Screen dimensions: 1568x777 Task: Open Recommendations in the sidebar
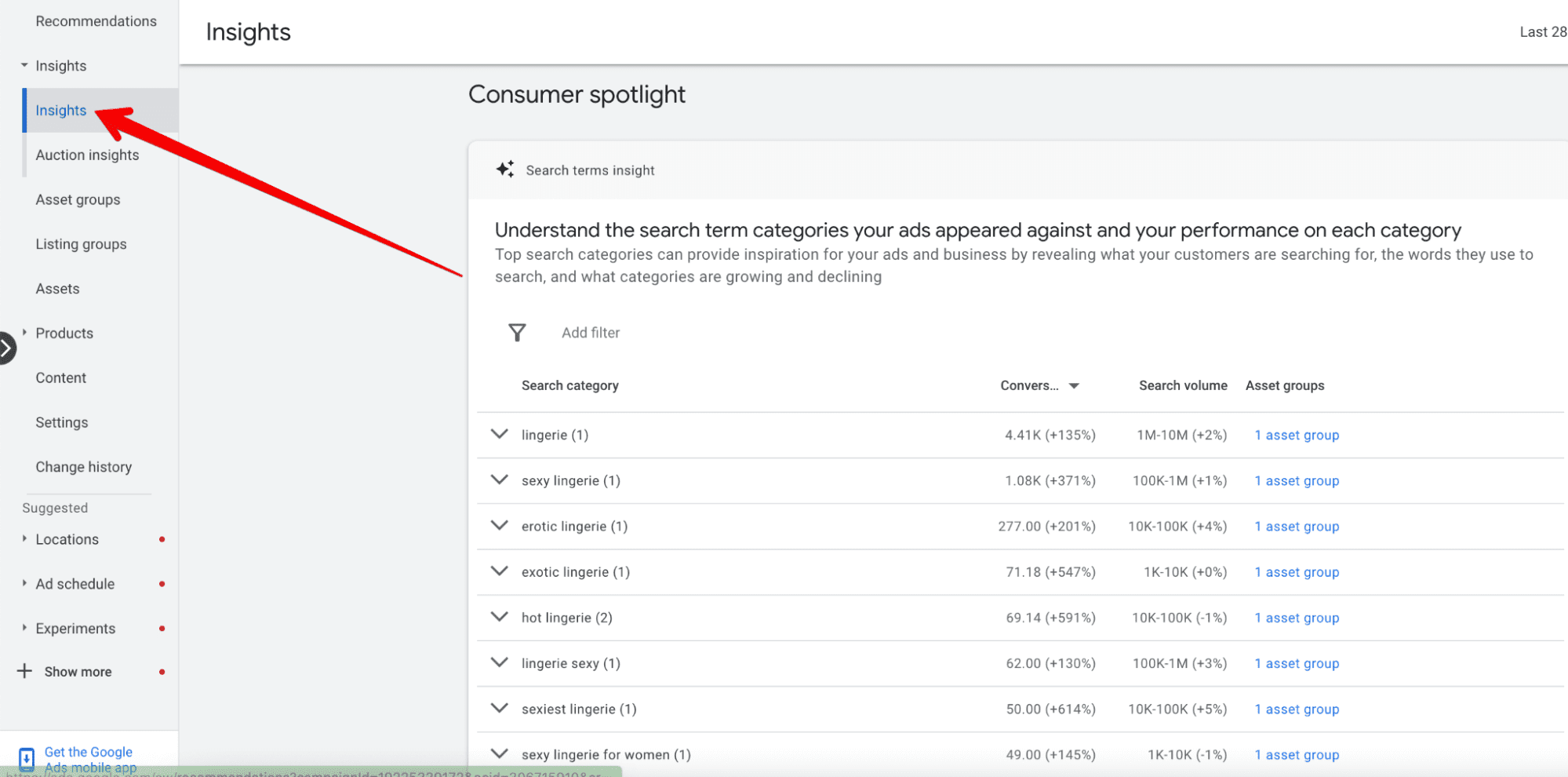point(96,21)
